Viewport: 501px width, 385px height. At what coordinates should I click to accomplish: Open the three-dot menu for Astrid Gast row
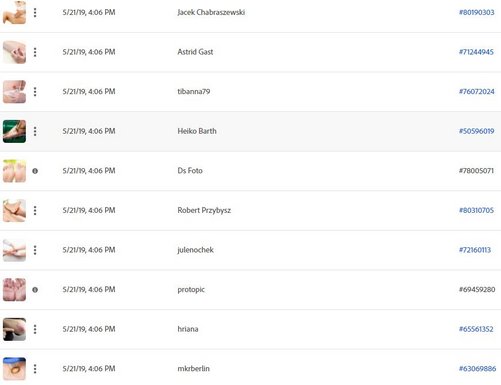[x=35, y=52]
